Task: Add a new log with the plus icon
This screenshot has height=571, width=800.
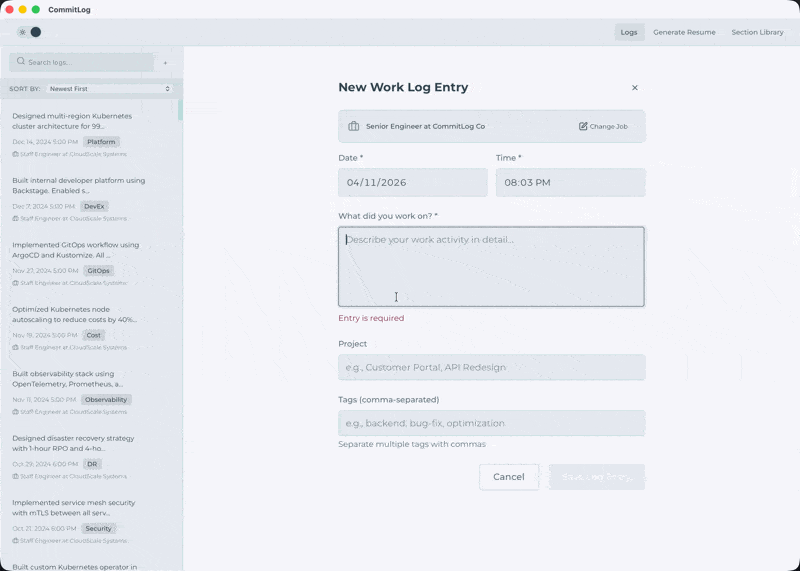Action: point(165,63)
